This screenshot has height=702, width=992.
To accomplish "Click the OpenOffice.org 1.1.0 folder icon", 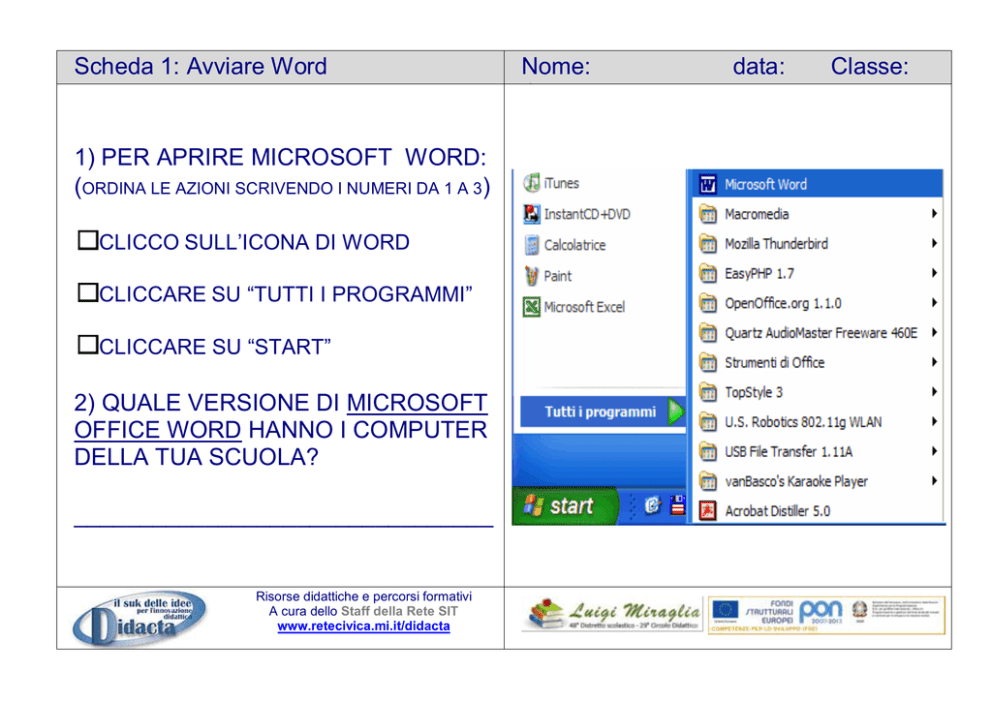I will coord(707,303).
